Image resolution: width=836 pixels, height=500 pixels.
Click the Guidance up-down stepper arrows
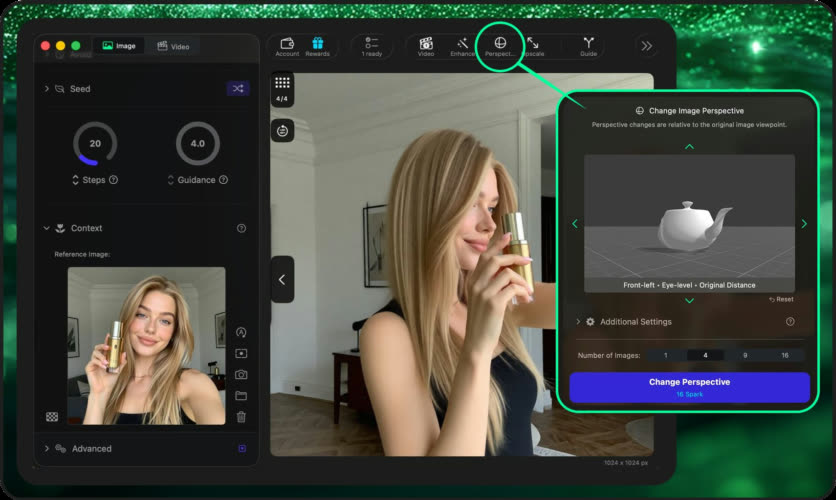point(171,180)
